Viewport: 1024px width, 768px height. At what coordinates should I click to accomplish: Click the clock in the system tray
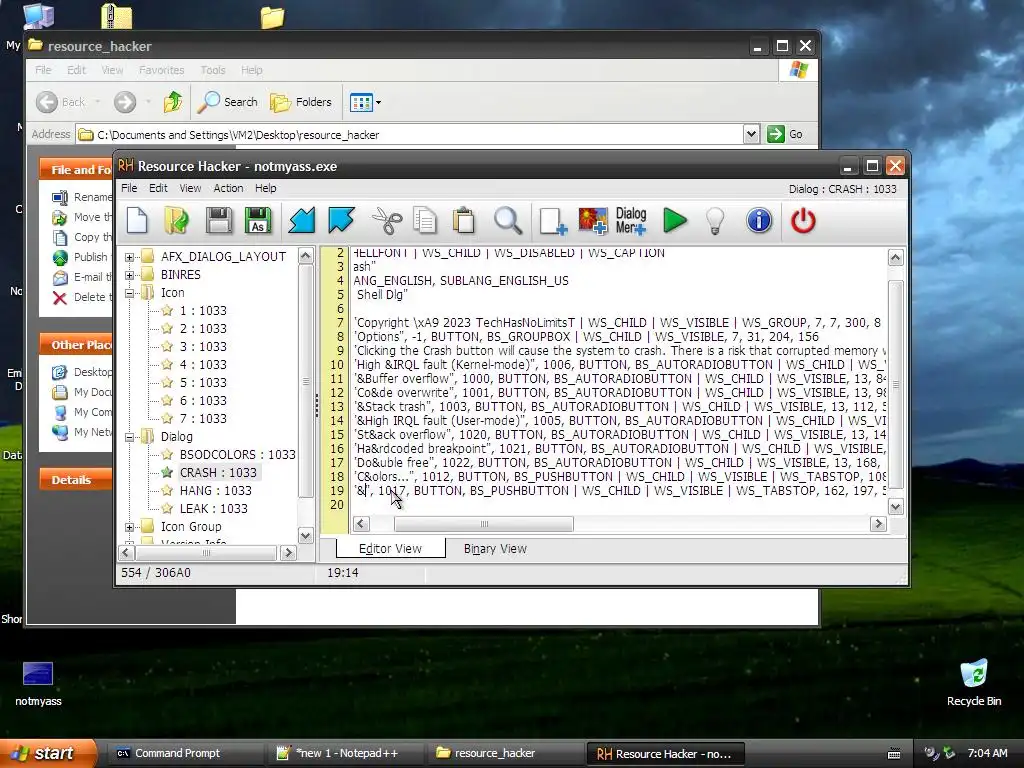pyautogui.click(x=987, y=753)
